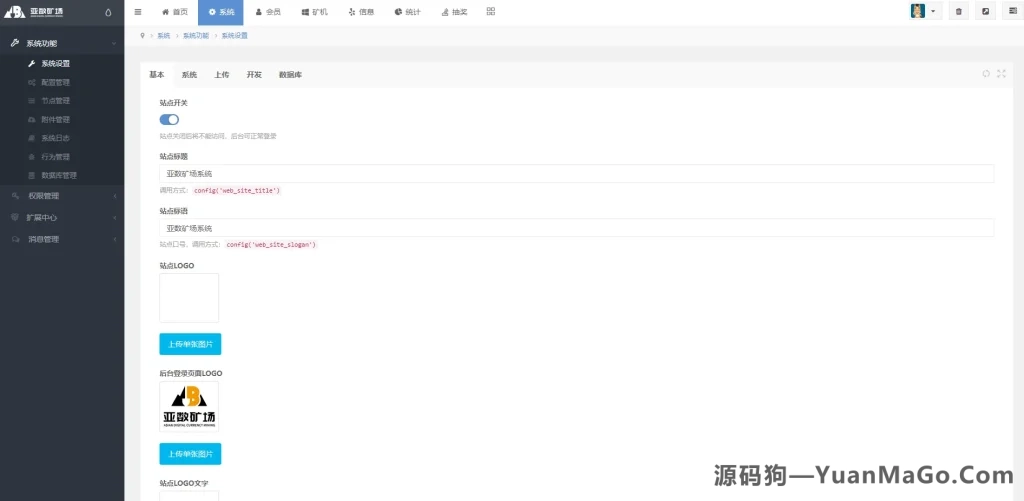Go to 首页 in the top navigation
Viewport: 1024px width, 501px height.
click(174, 12)
